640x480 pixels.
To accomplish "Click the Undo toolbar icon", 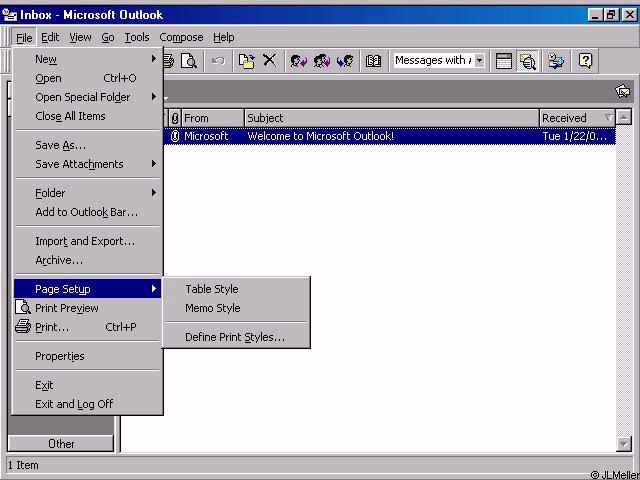I will [218, 61].
